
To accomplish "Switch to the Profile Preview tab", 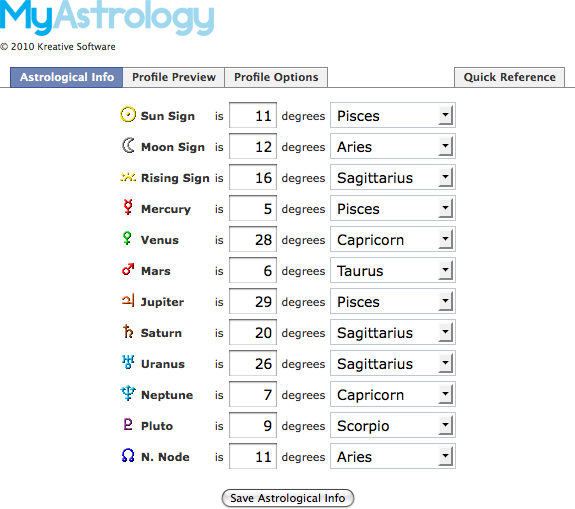I will pyautogui.click(x=174, y=77).
